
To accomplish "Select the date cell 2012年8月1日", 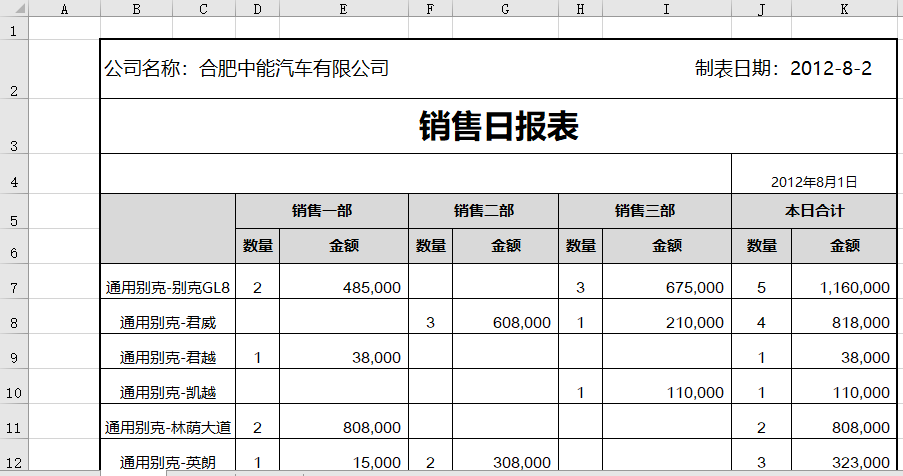I will point(814,182).
